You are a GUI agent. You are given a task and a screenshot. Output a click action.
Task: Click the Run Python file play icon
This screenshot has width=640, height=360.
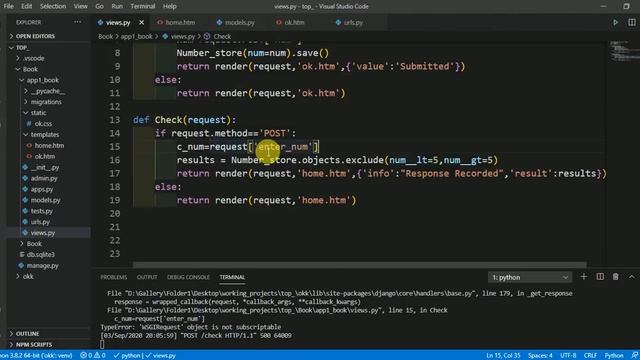point(616,22)
